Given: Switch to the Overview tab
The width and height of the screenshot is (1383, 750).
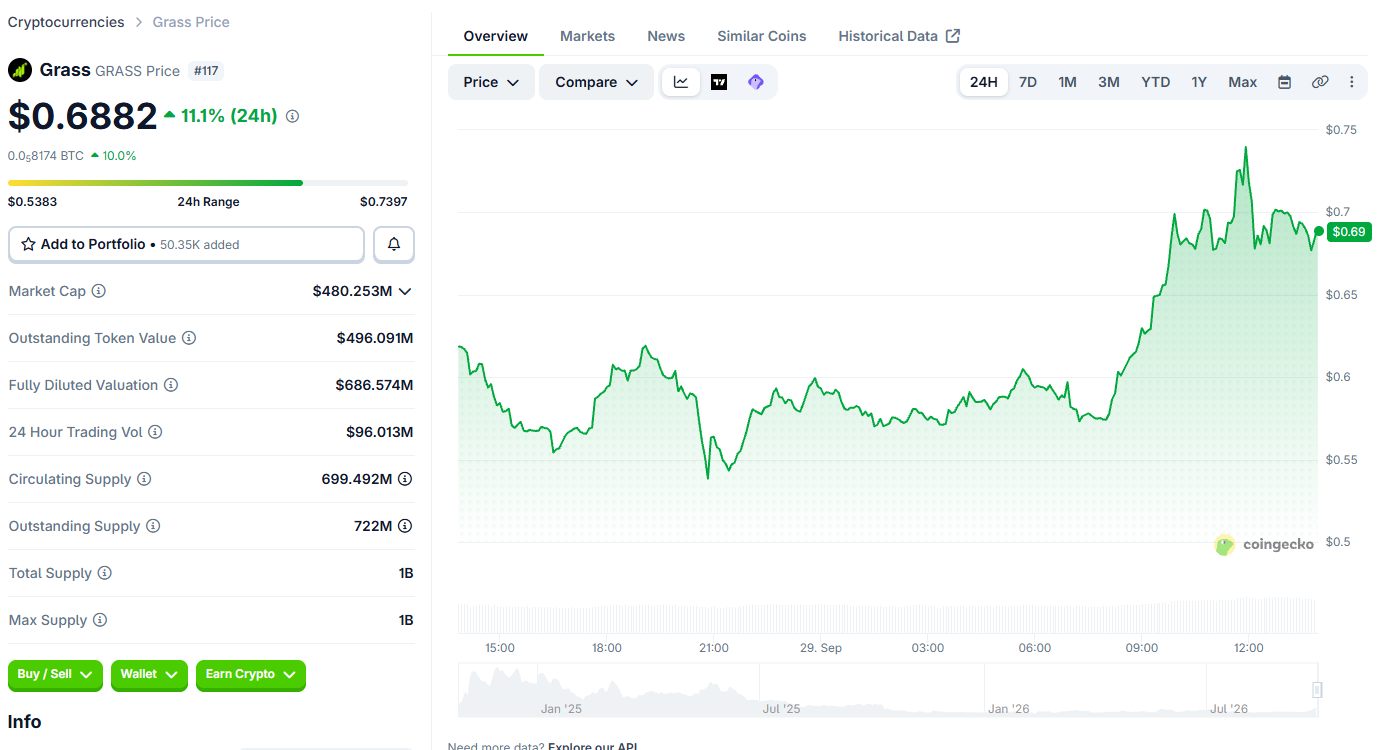Looking at the screenshot, I should [496, 36].
